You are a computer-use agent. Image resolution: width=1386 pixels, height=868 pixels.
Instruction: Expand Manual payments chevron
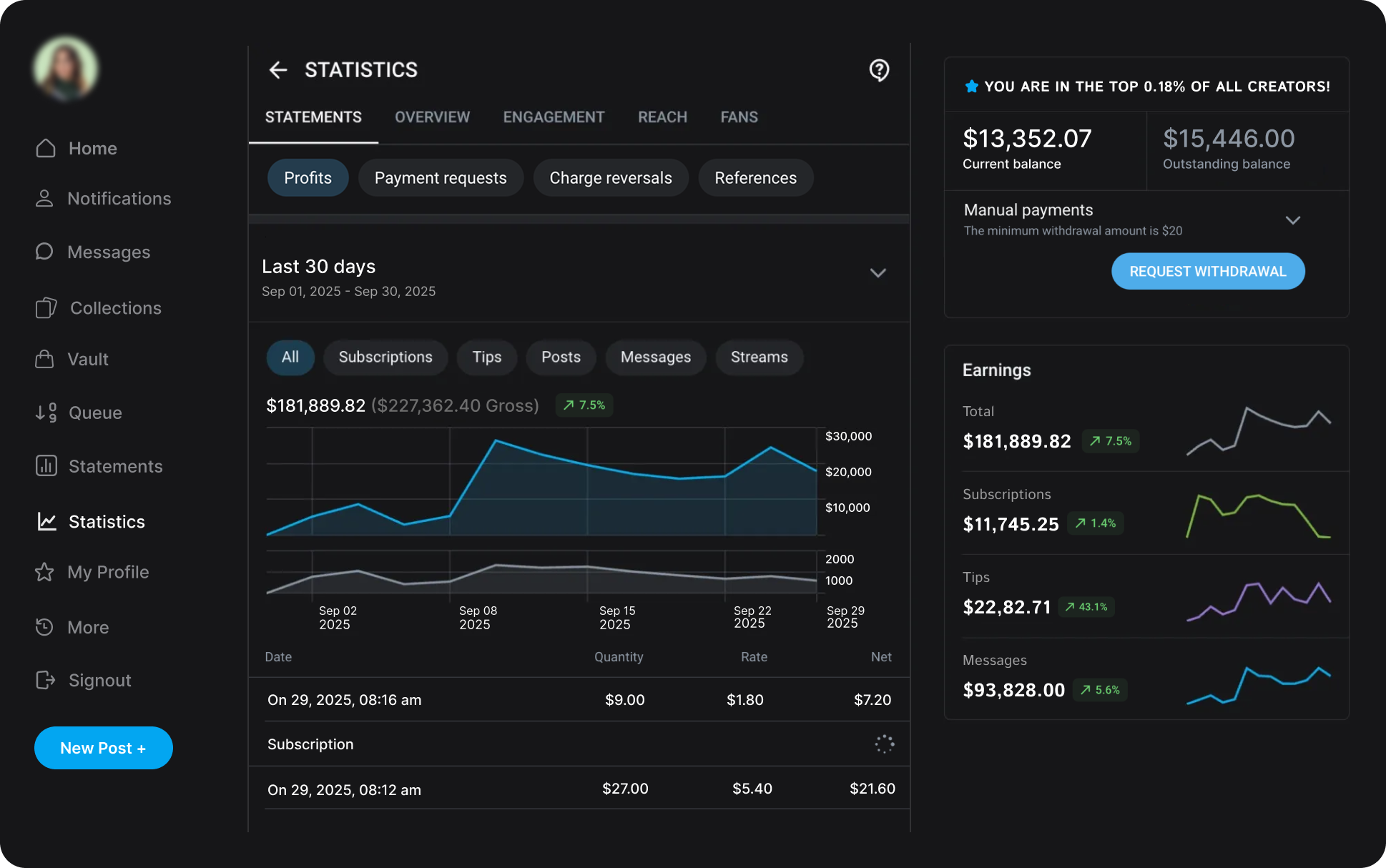(x=1292, y=220)
